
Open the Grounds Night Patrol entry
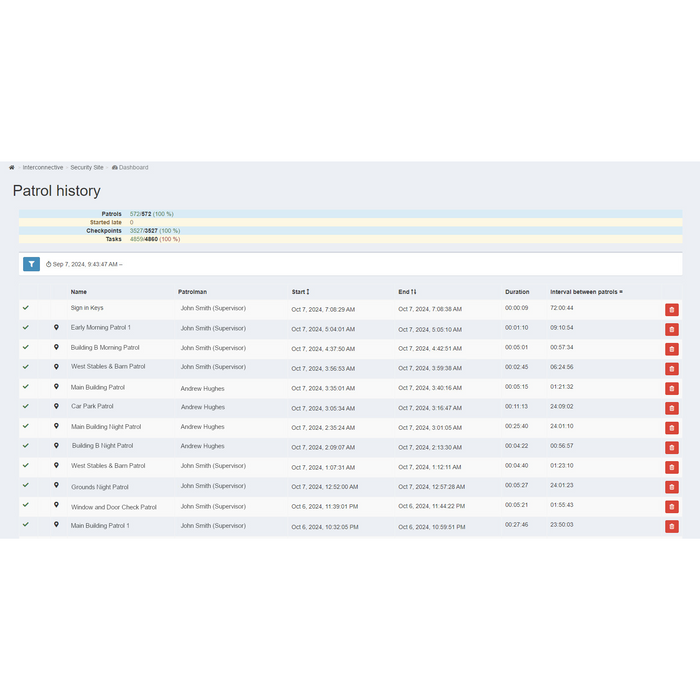click(x=100, y=487)
